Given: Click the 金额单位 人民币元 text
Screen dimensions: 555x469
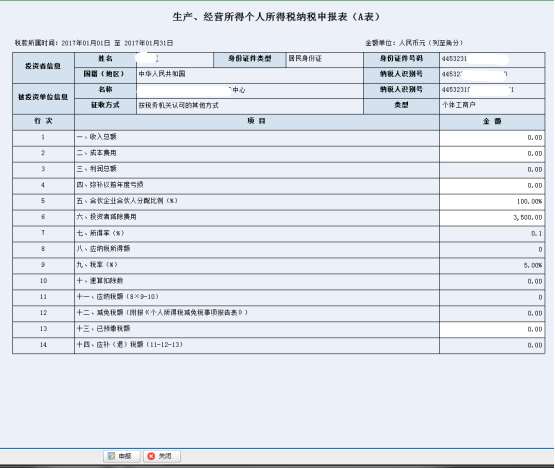Looking at the screenshot, I should 414,43.
